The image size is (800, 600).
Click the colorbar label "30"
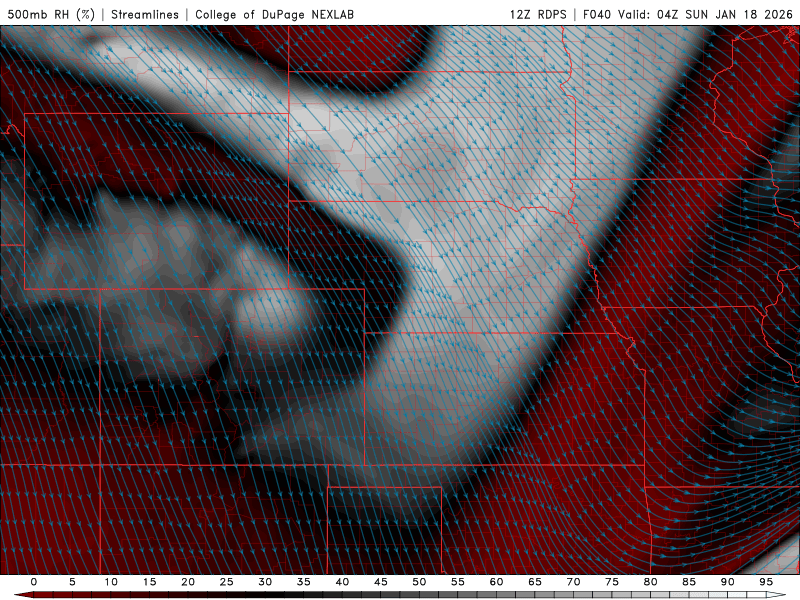pos(265,582)
